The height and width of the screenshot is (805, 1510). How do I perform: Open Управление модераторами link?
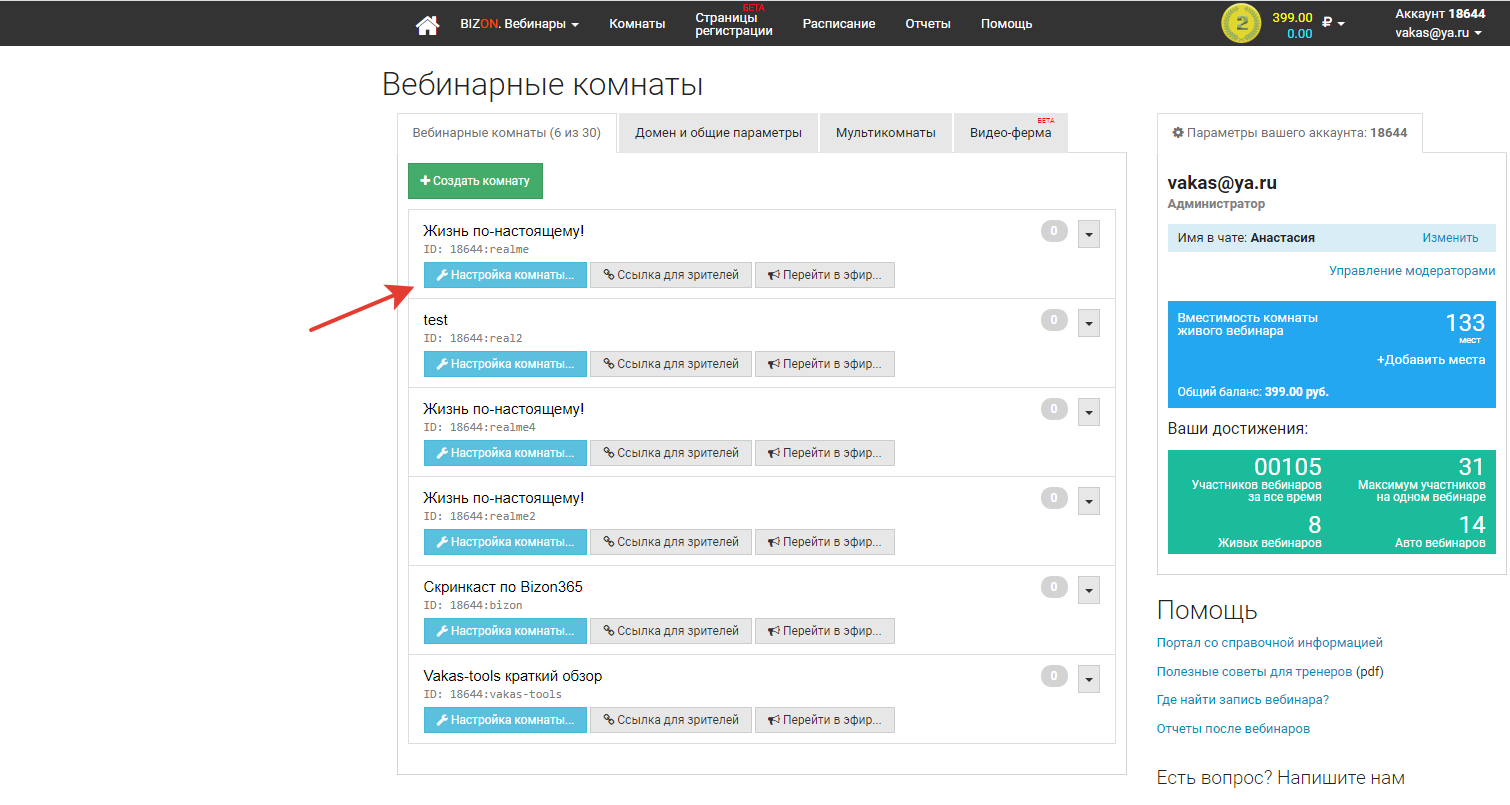1412,271
